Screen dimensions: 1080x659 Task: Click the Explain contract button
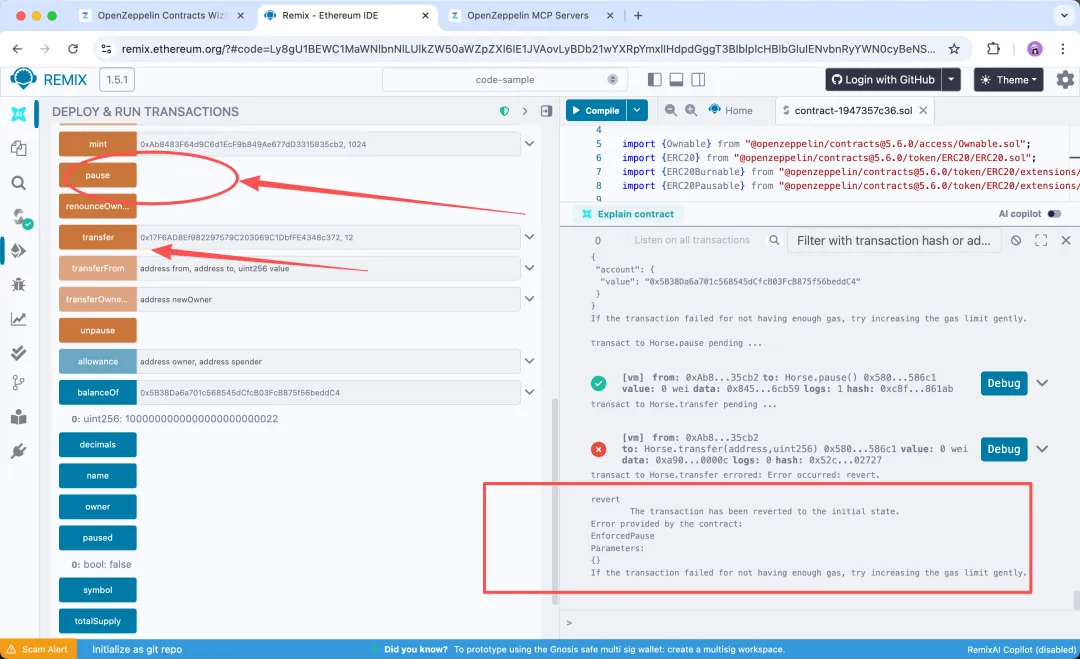[x=628, y=213]
